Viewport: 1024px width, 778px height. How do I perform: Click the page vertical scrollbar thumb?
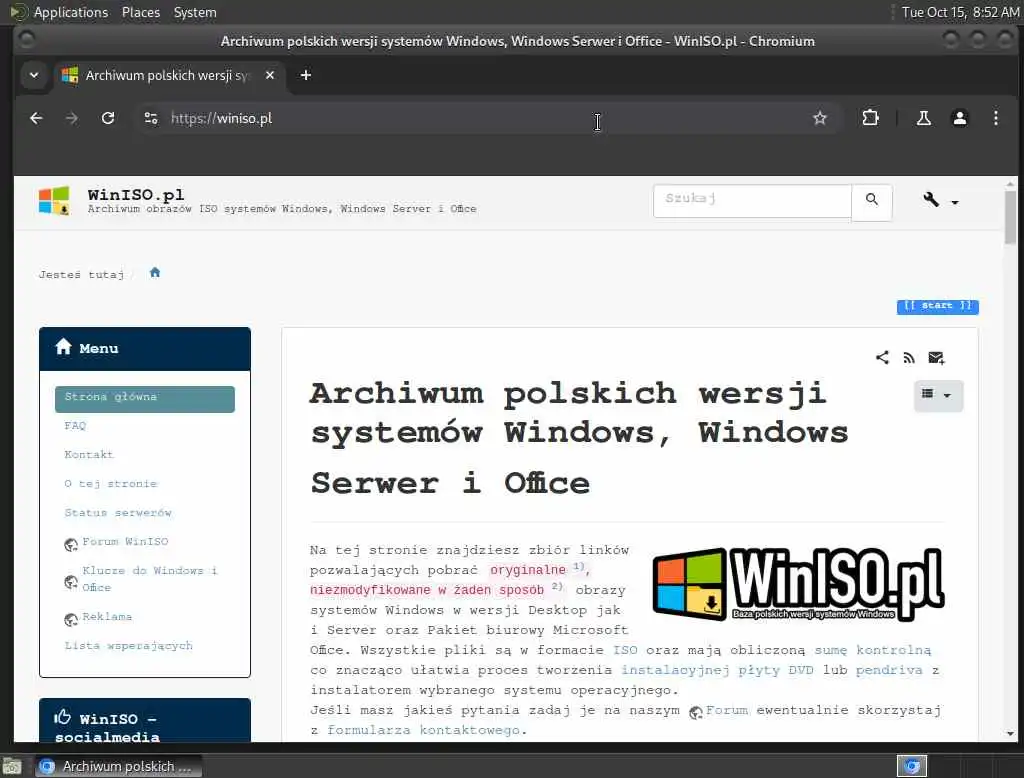(x=1010, y=216)
